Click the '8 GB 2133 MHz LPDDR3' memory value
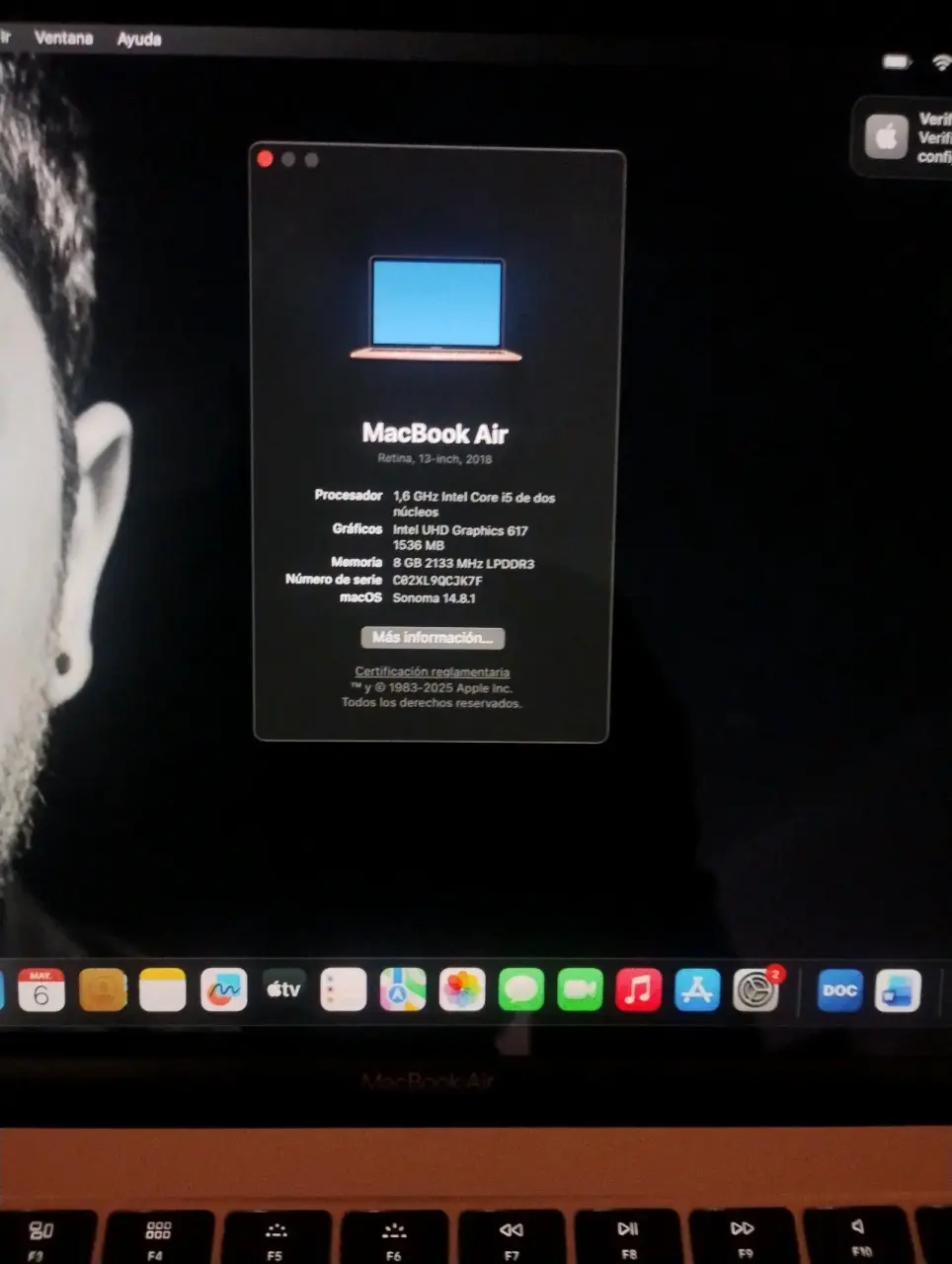Image resolution: width=952 pixels, height=1264 pixels. (x=463, y=564)
